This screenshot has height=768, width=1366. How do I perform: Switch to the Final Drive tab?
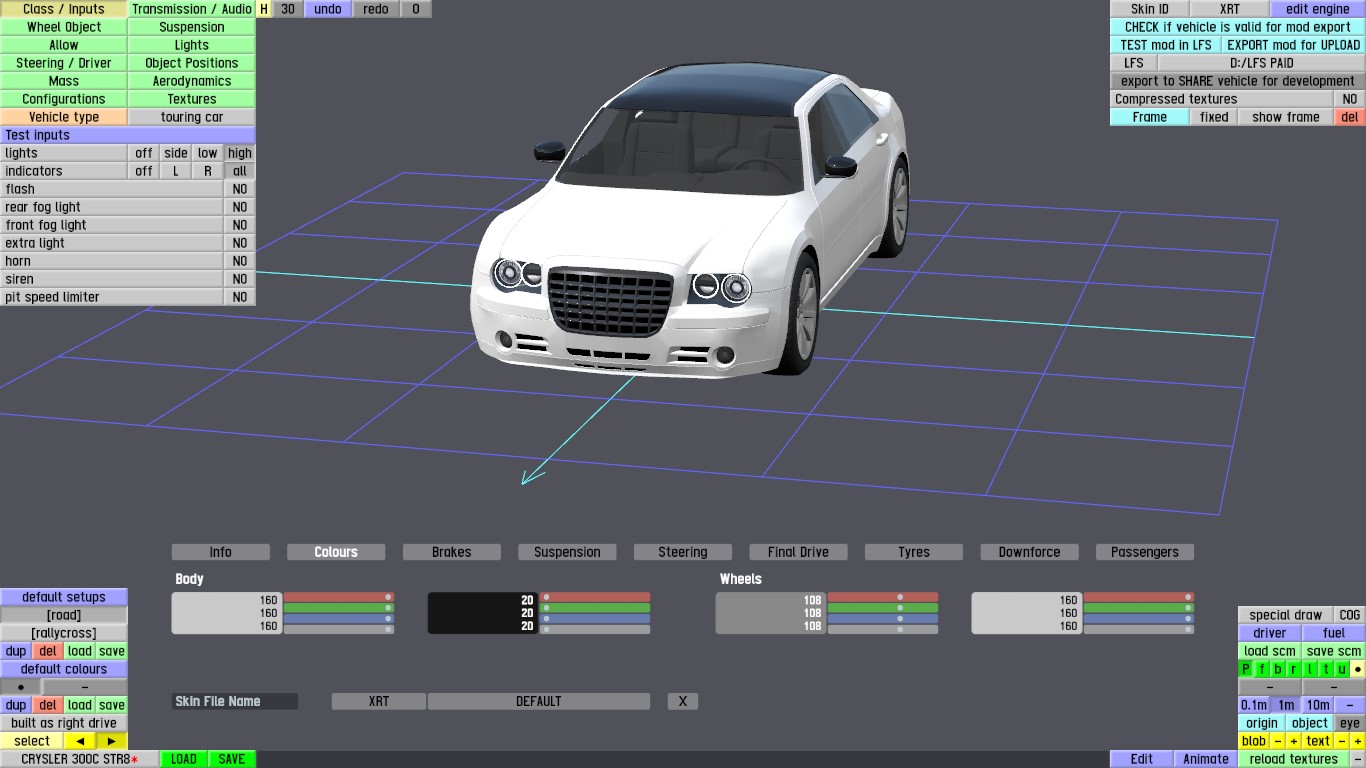tap(798, 552)
